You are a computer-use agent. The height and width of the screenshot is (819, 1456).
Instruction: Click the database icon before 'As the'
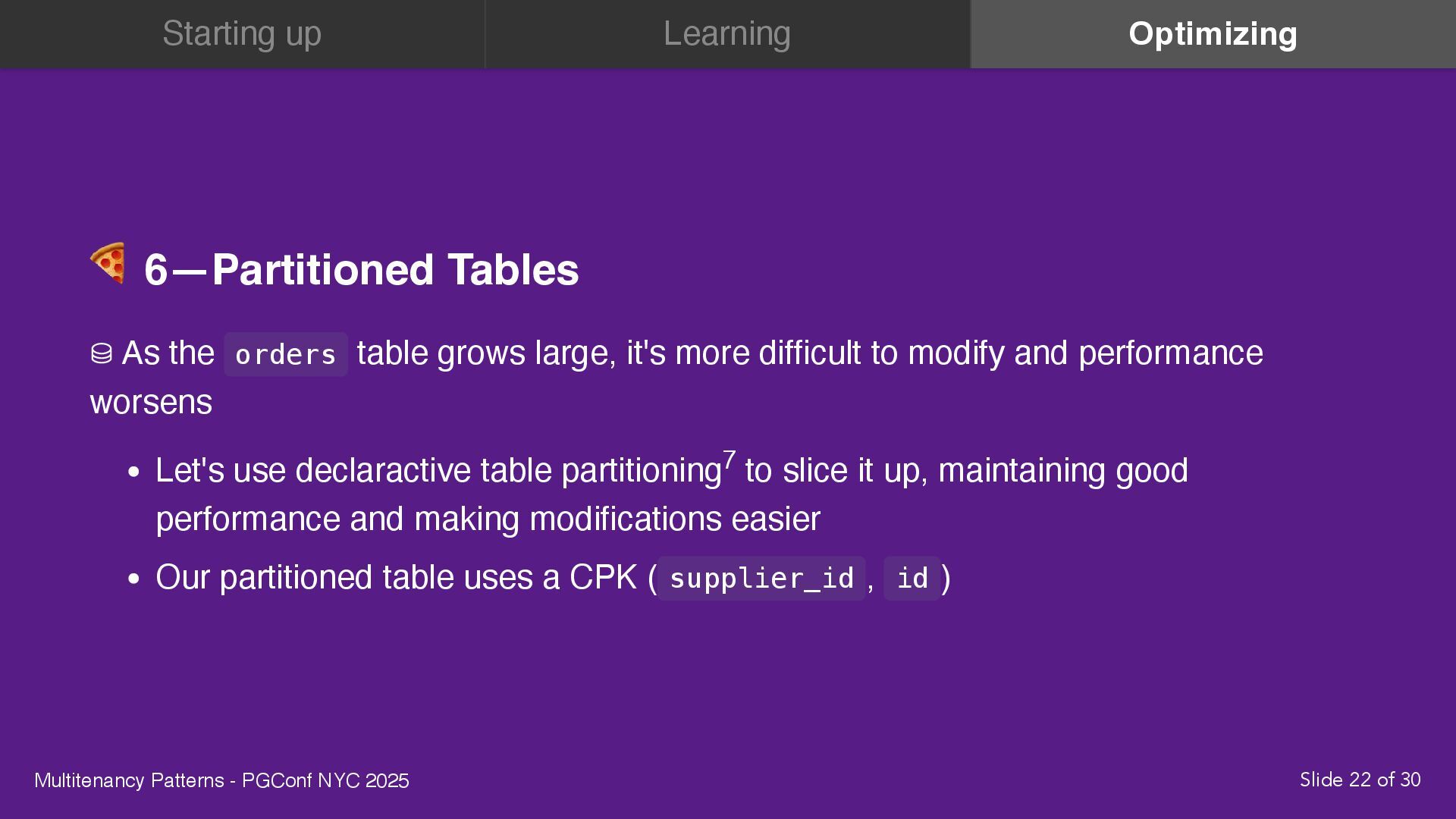102,353
